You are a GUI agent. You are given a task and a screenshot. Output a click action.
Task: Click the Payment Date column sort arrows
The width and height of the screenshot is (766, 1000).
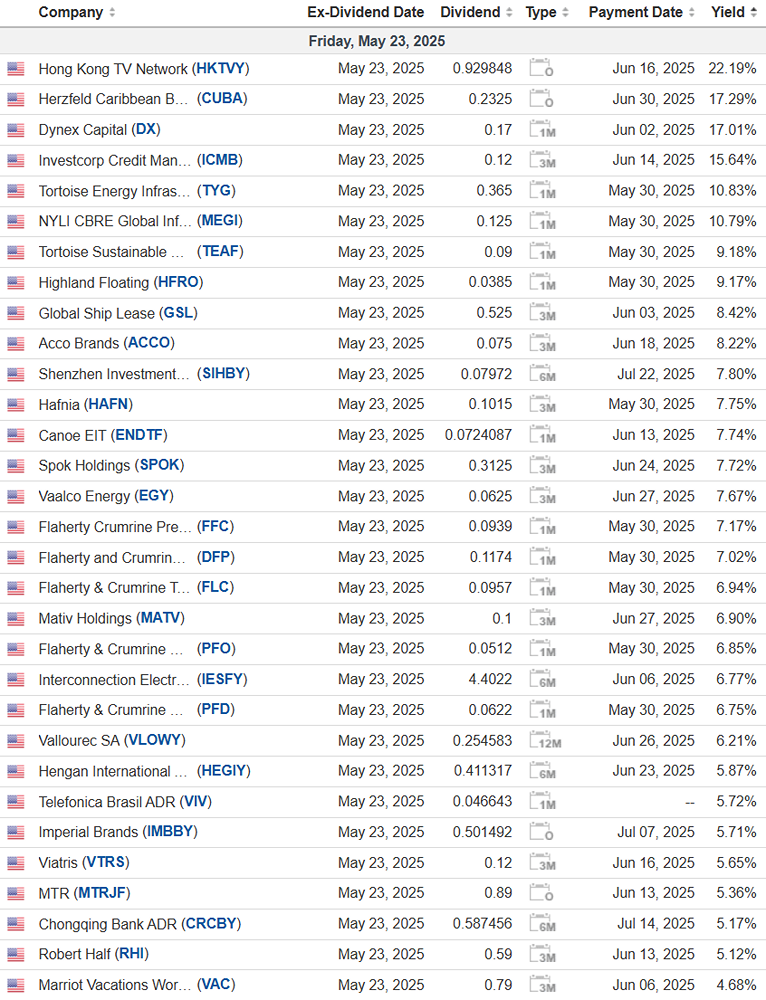coord(692,13)
